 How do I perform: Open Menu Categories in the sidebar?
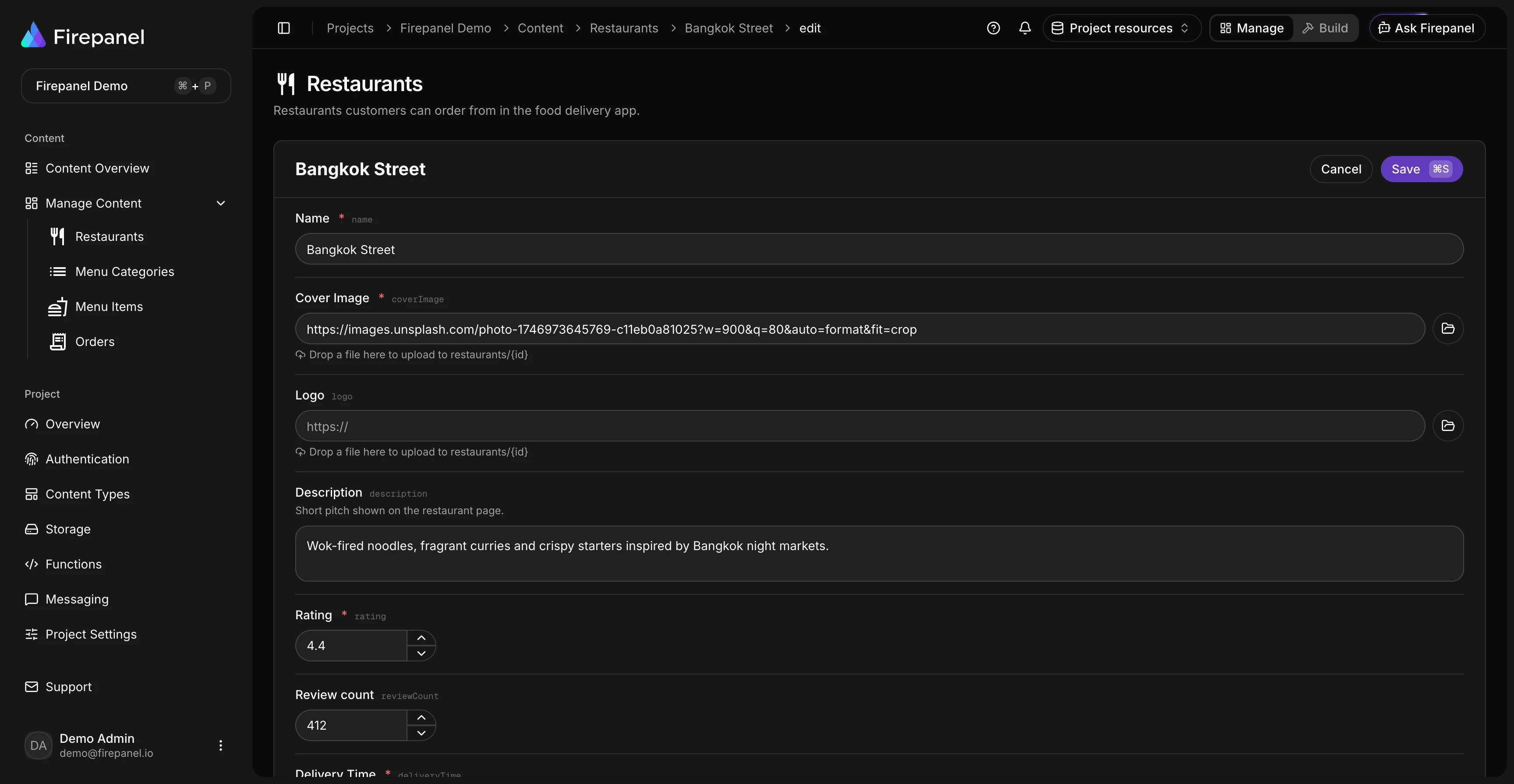tap(111, 272)
